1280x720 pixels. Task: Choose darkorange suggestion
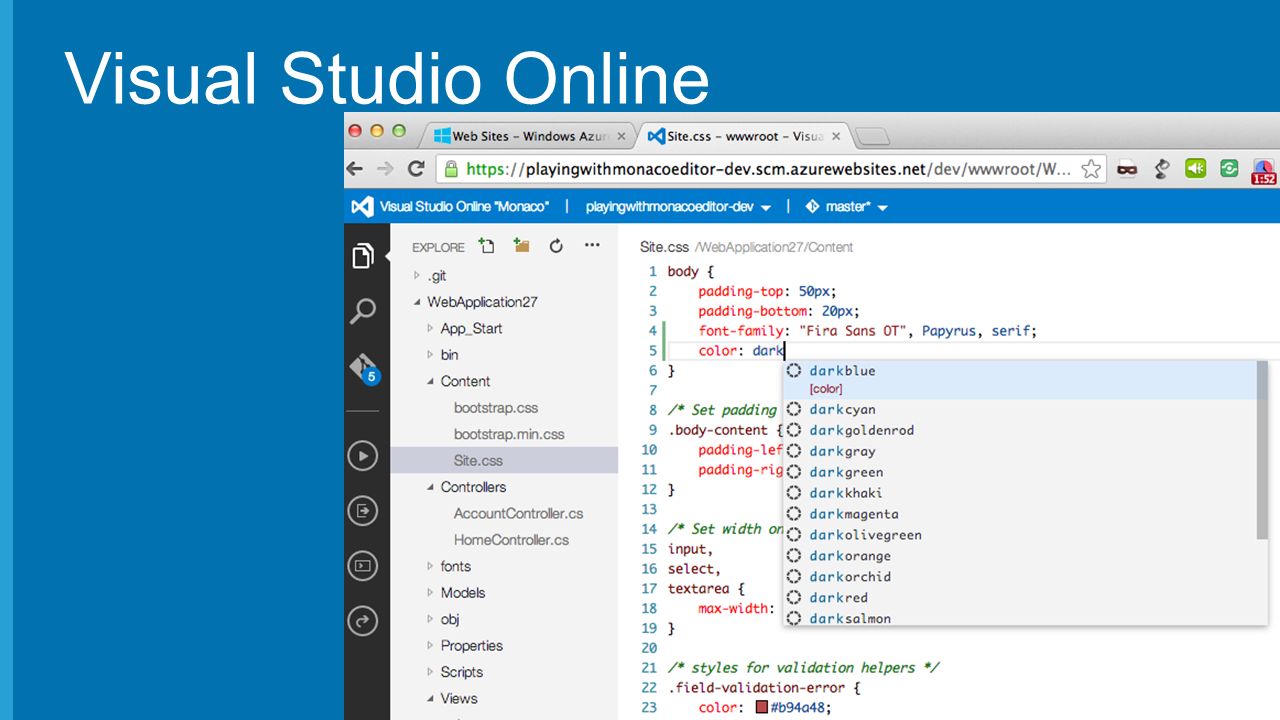coord(1019,556)
